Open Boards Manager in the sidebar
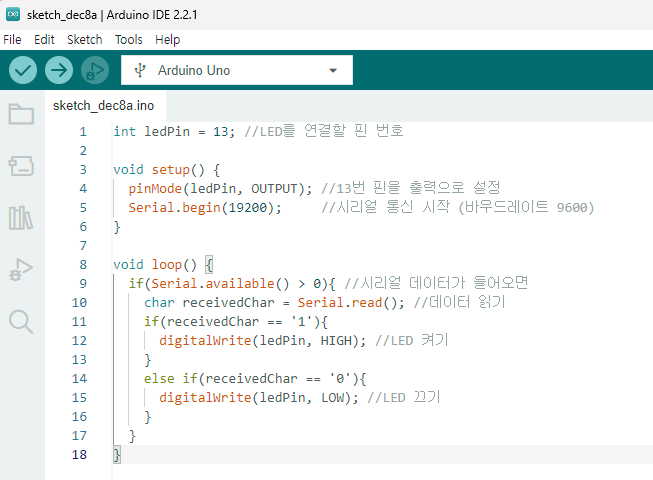653x480 pixels. 21,166
